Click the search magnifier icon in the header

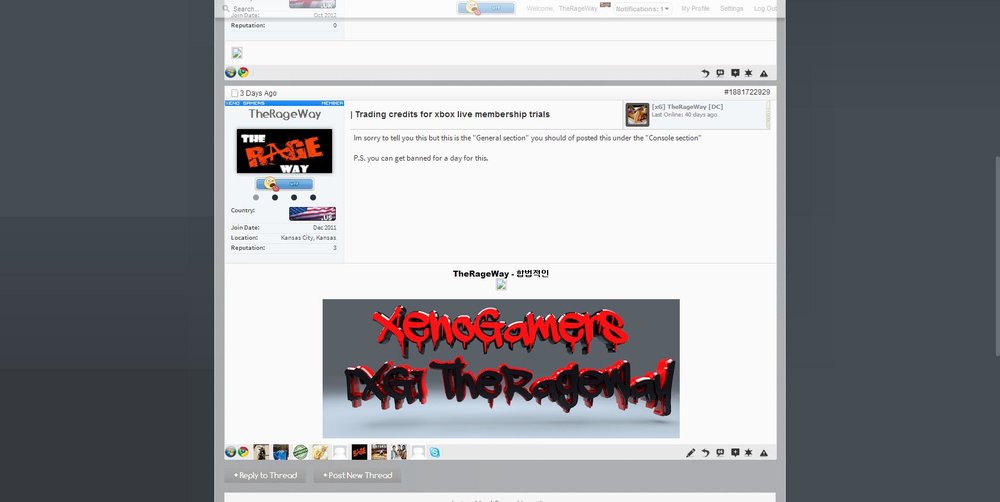tap(226, 9)
